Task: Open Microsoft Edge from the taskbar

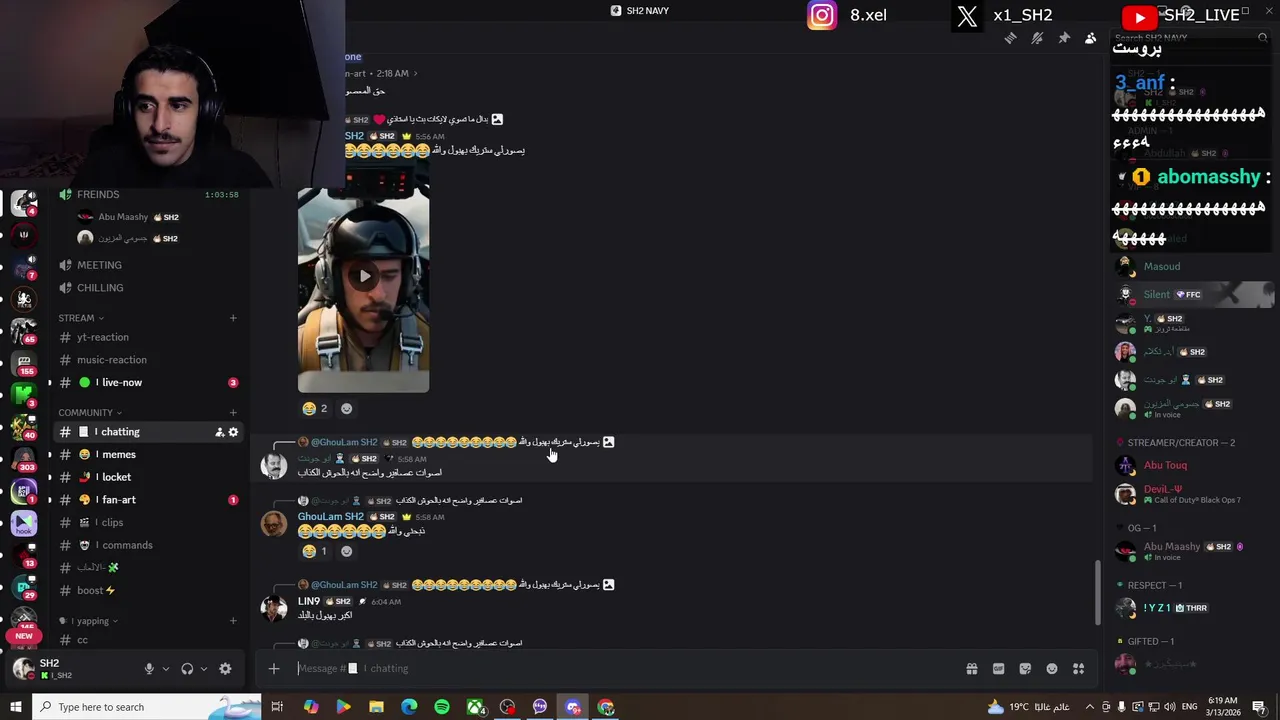Action: pos(409,707)
